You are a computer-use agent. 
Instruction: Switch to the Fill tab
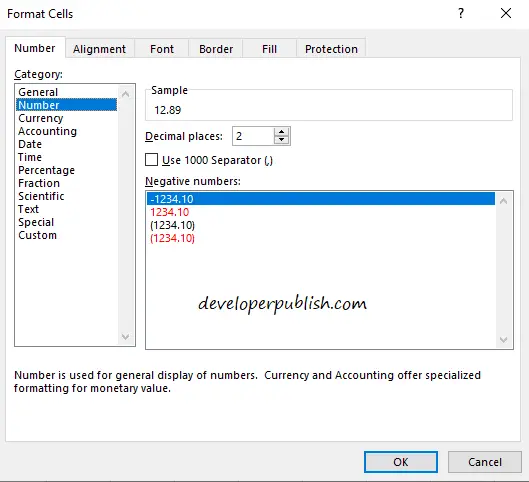(x=269, y=49)
